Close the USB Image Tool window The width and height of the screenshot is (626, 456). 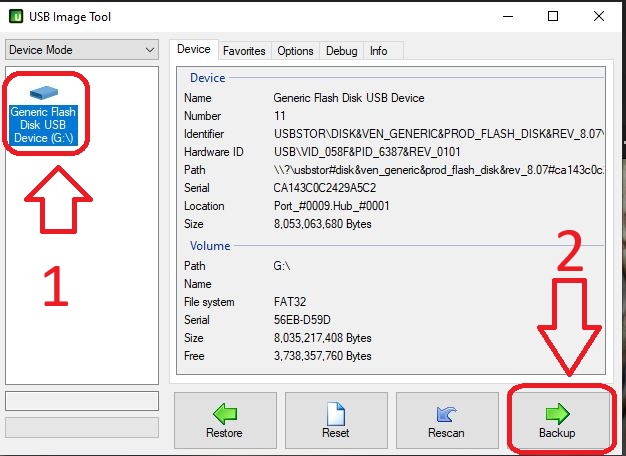coord(598,16)
